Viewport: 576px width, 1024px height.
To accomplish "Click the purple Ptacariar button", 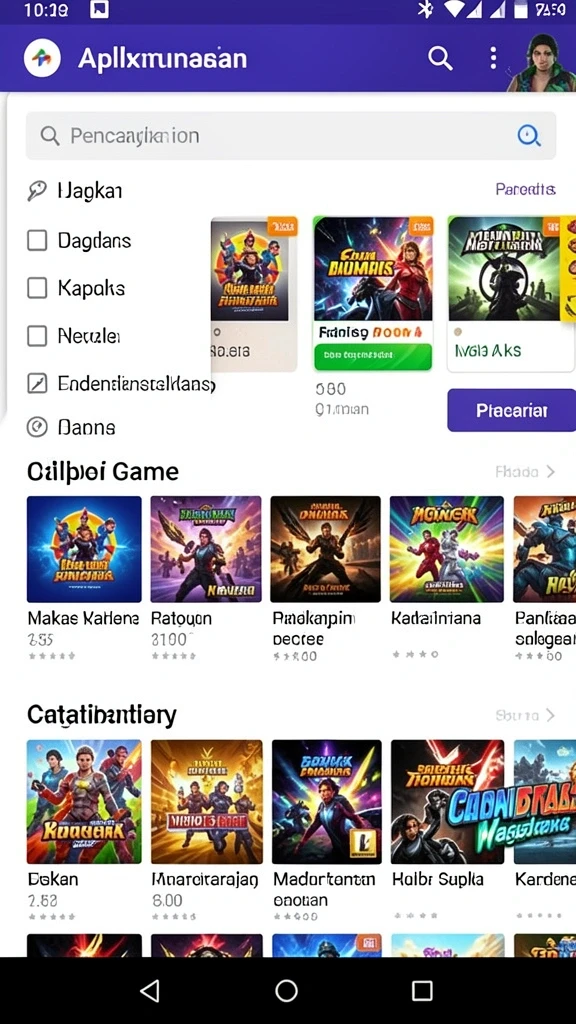I will (511, 410).
